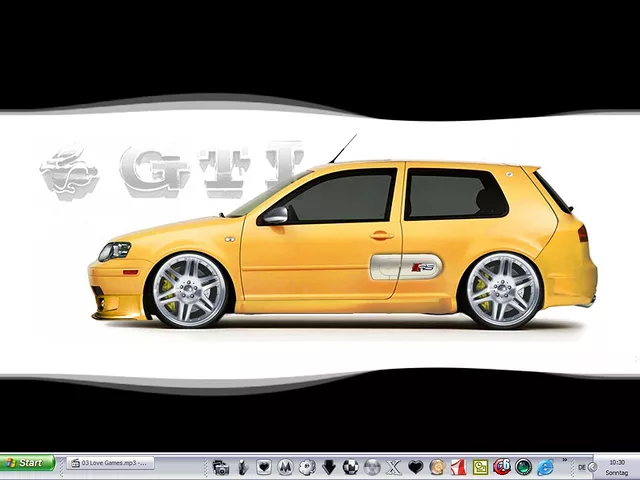Open the Start menu
Image resolution: width=640 pixels, height=480 pixels.
point(27,464)
